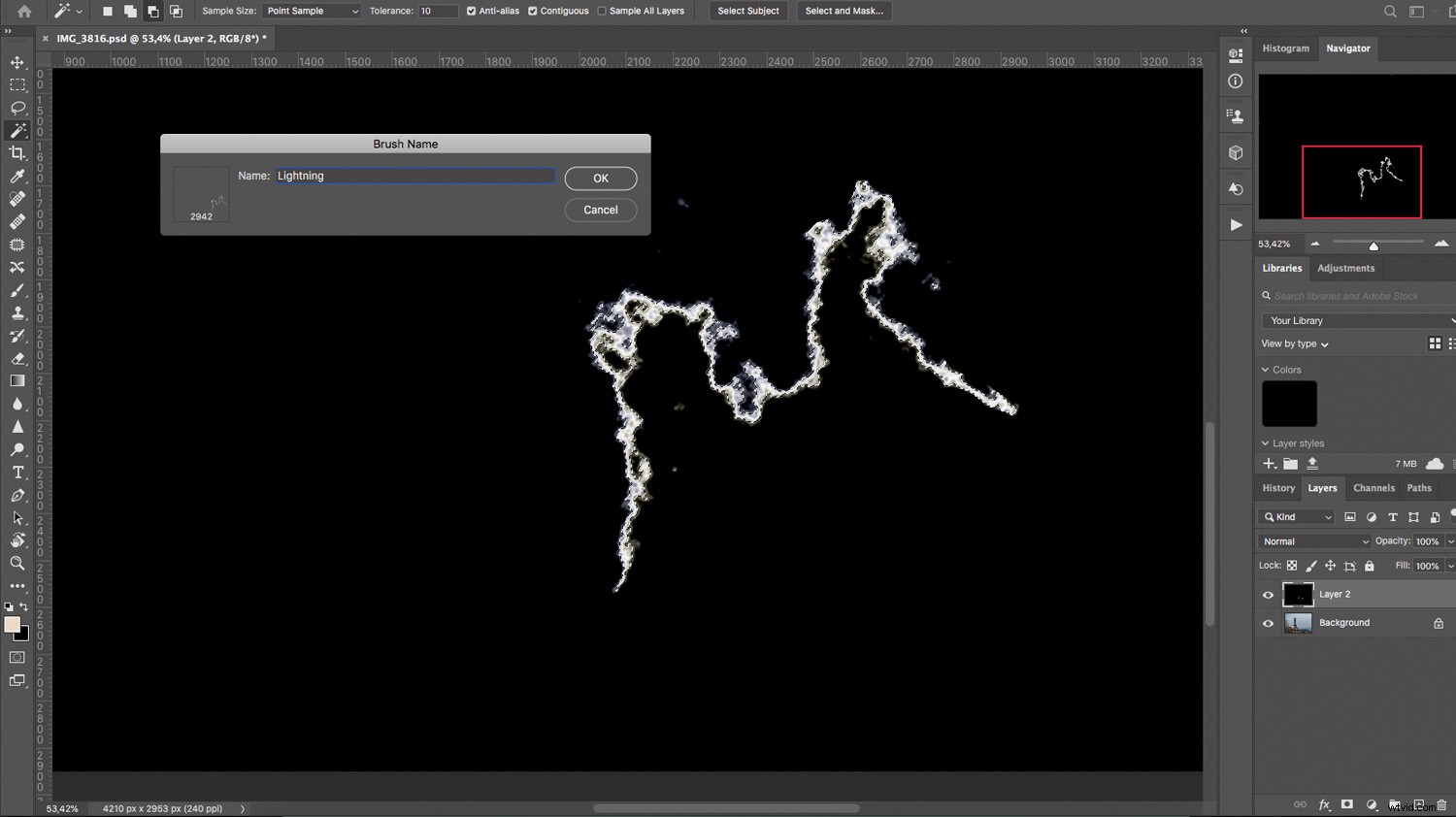The width and height of the screenshot is (1456, 817).
Task: Open the Normal blend mode dropdown
Action: 1313,540
